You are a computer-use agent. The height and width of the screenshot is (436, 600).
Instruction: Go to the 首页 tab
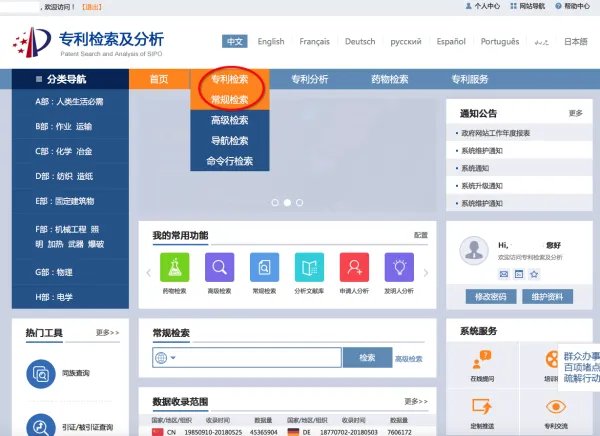pyautogui.click(x=159, y=79)
